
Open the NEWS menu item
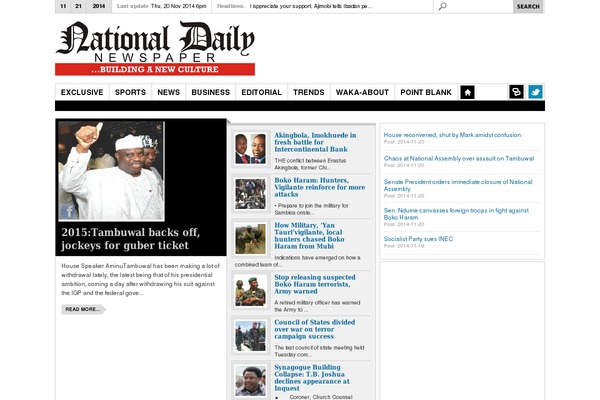click(x=168, y=92)
